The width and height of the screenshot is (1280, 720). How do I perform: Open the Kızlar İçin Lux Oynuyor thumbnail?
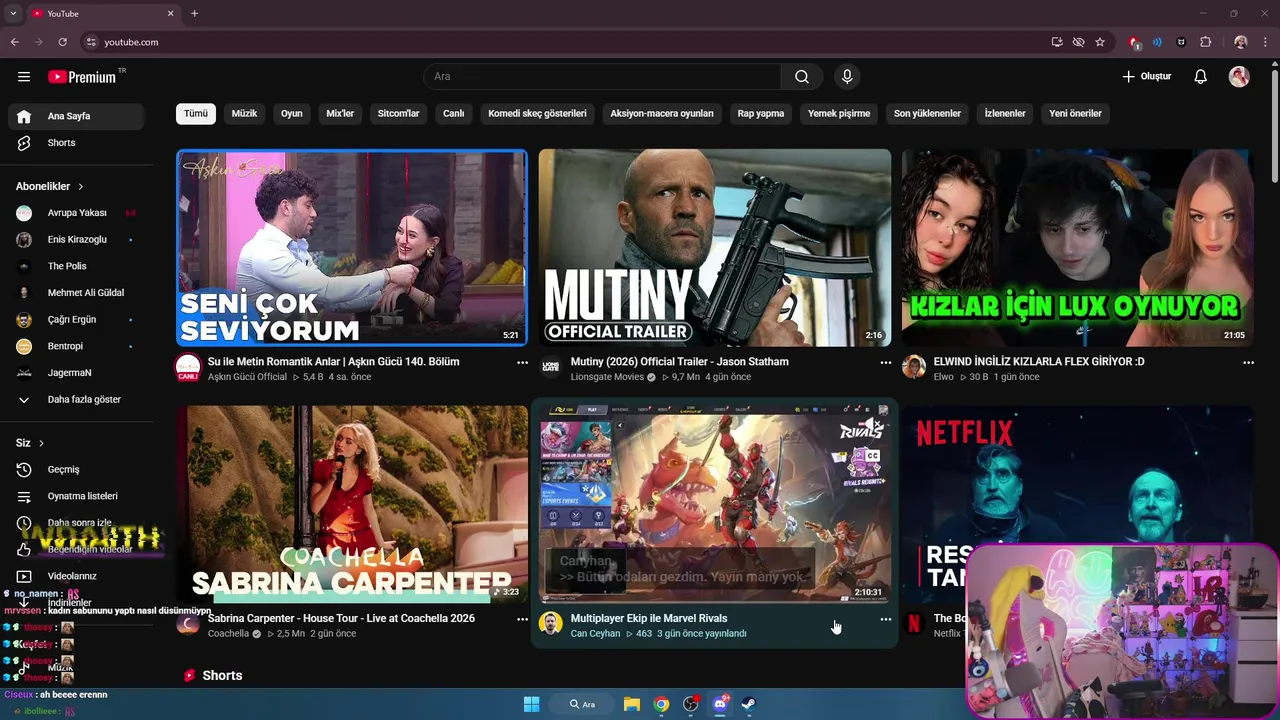tap(1077, 248)
